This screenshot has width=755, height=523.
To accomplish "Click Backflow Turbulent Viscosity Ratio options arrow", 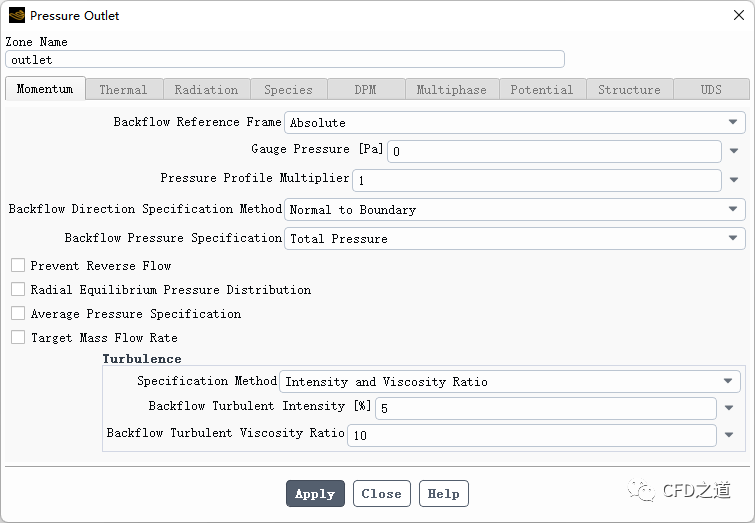I will pos(729,436).
